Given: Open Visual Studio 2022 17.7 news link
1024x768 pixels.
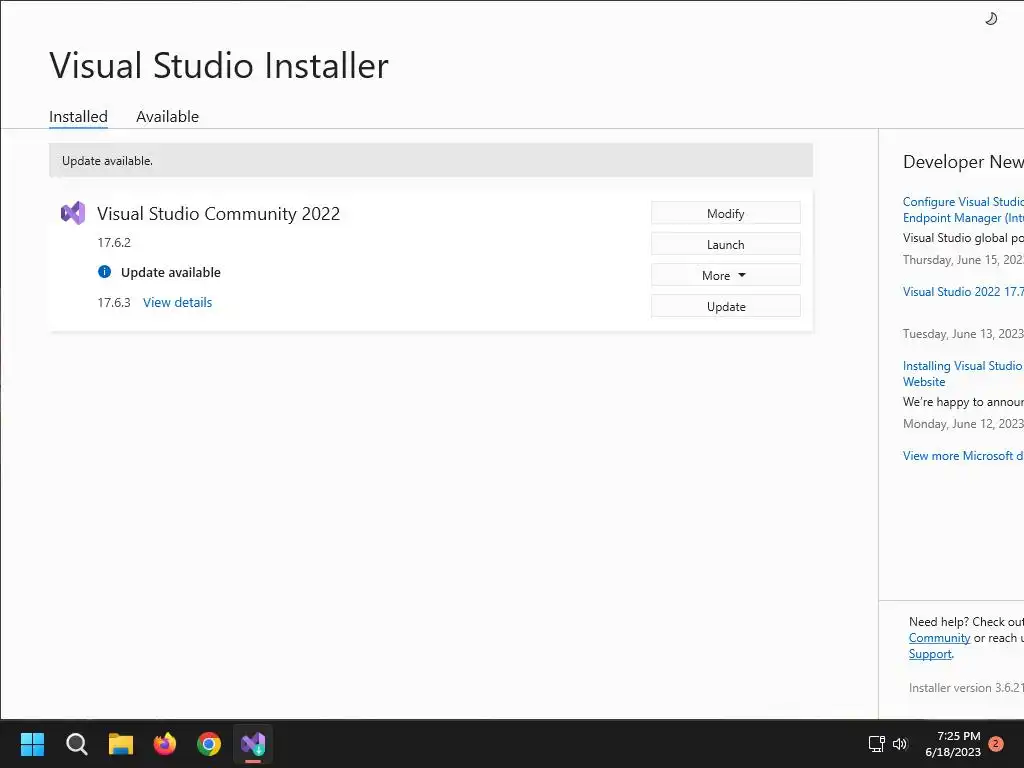Looking at the screenshot, I should (963, 292).
